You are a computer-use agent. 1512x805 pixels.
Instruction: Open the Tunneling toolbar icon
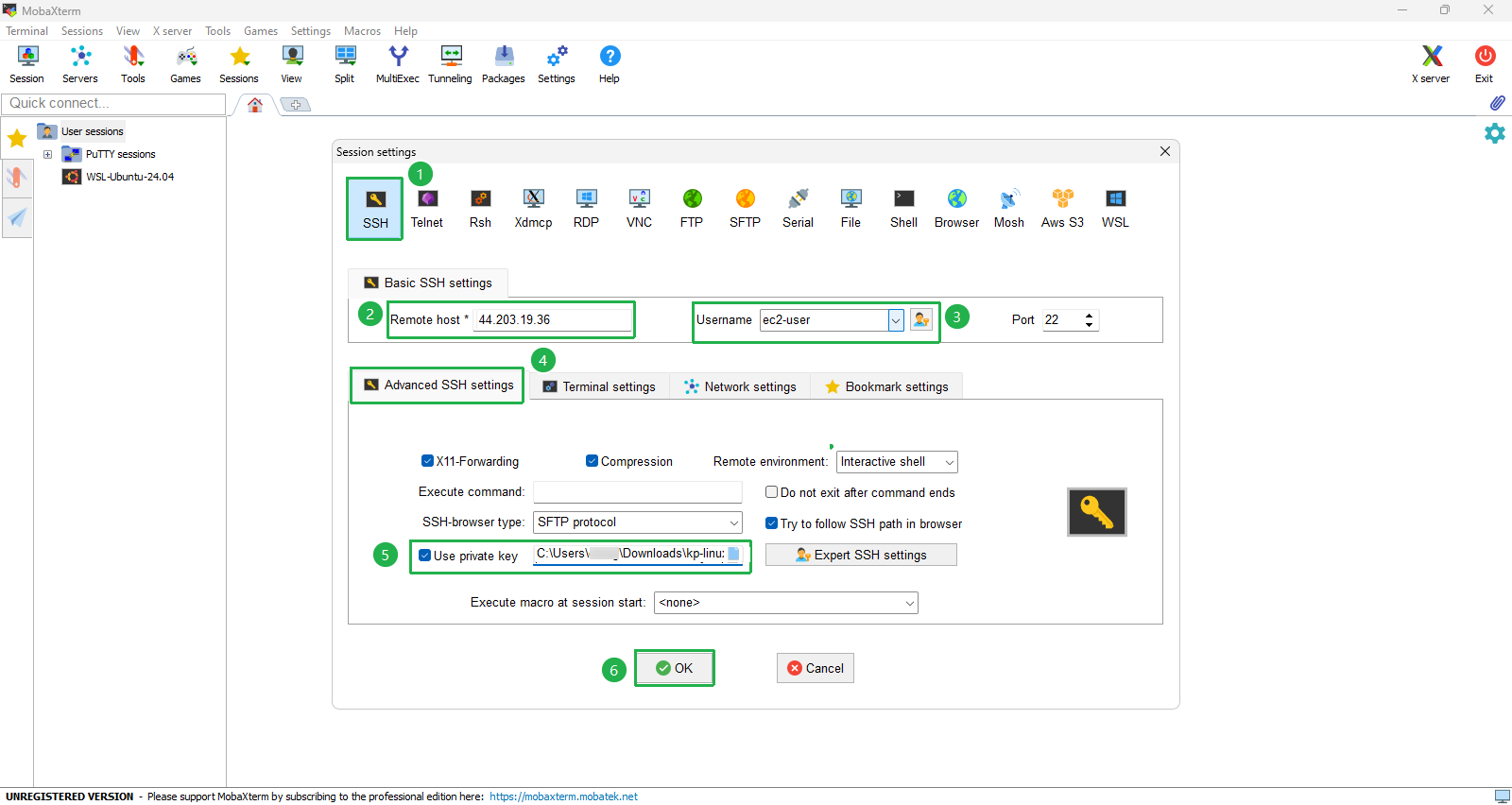pyautogui.click(x=451, y=64)
